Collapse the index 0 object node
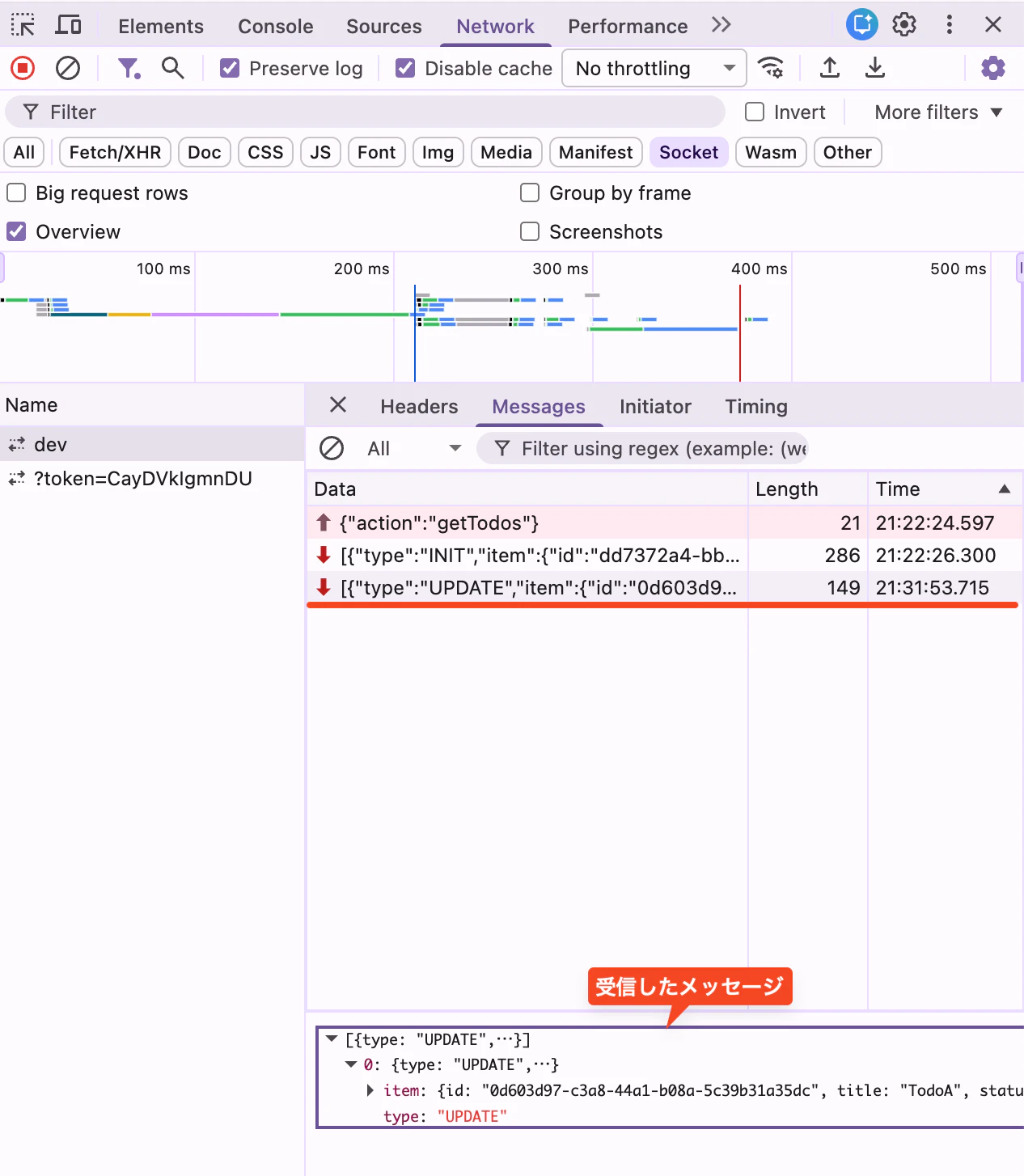The width and height of the screenshot is (1024, 1176). click(351, 1064)
